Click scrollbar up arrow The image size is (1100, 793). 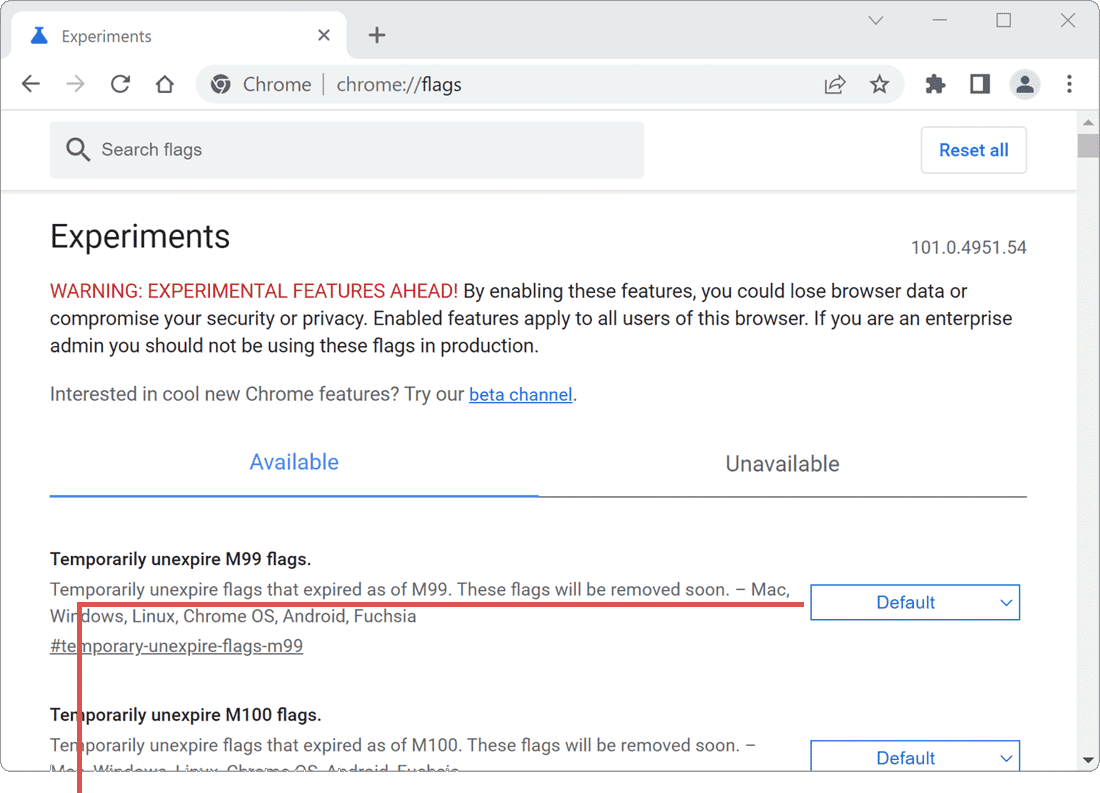pyautogui.click(x=1088, y=123)
